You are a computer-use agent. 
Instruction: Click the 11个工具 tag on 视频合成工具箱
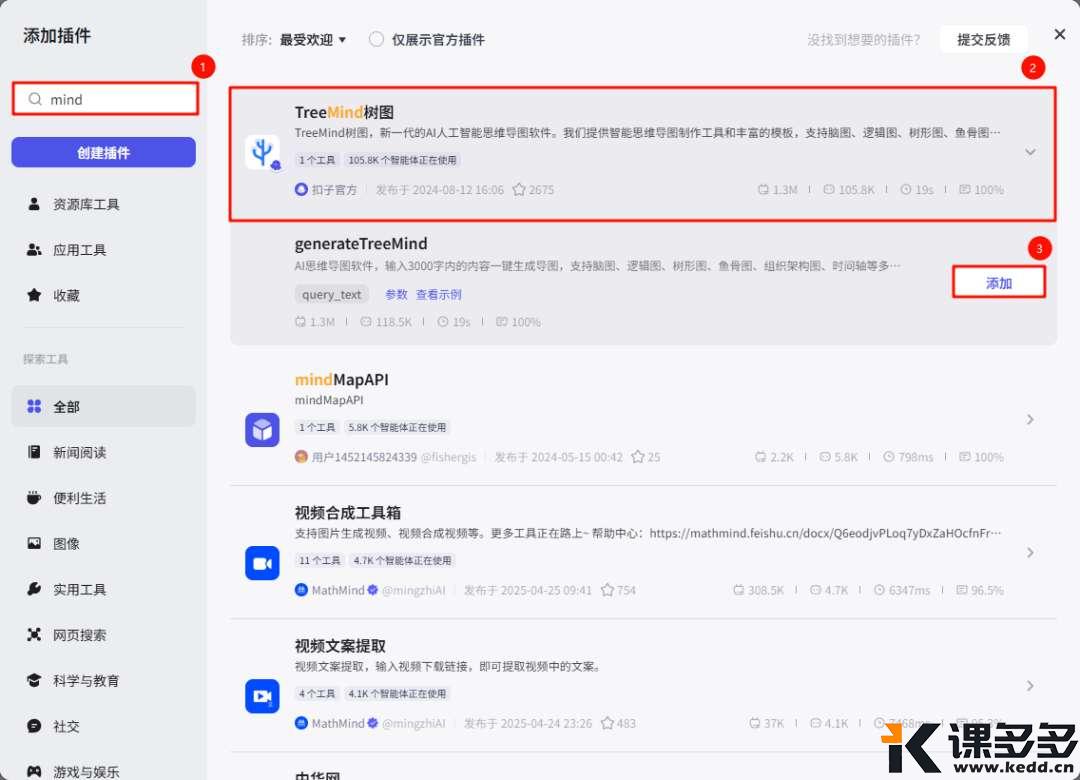[320, 560]
